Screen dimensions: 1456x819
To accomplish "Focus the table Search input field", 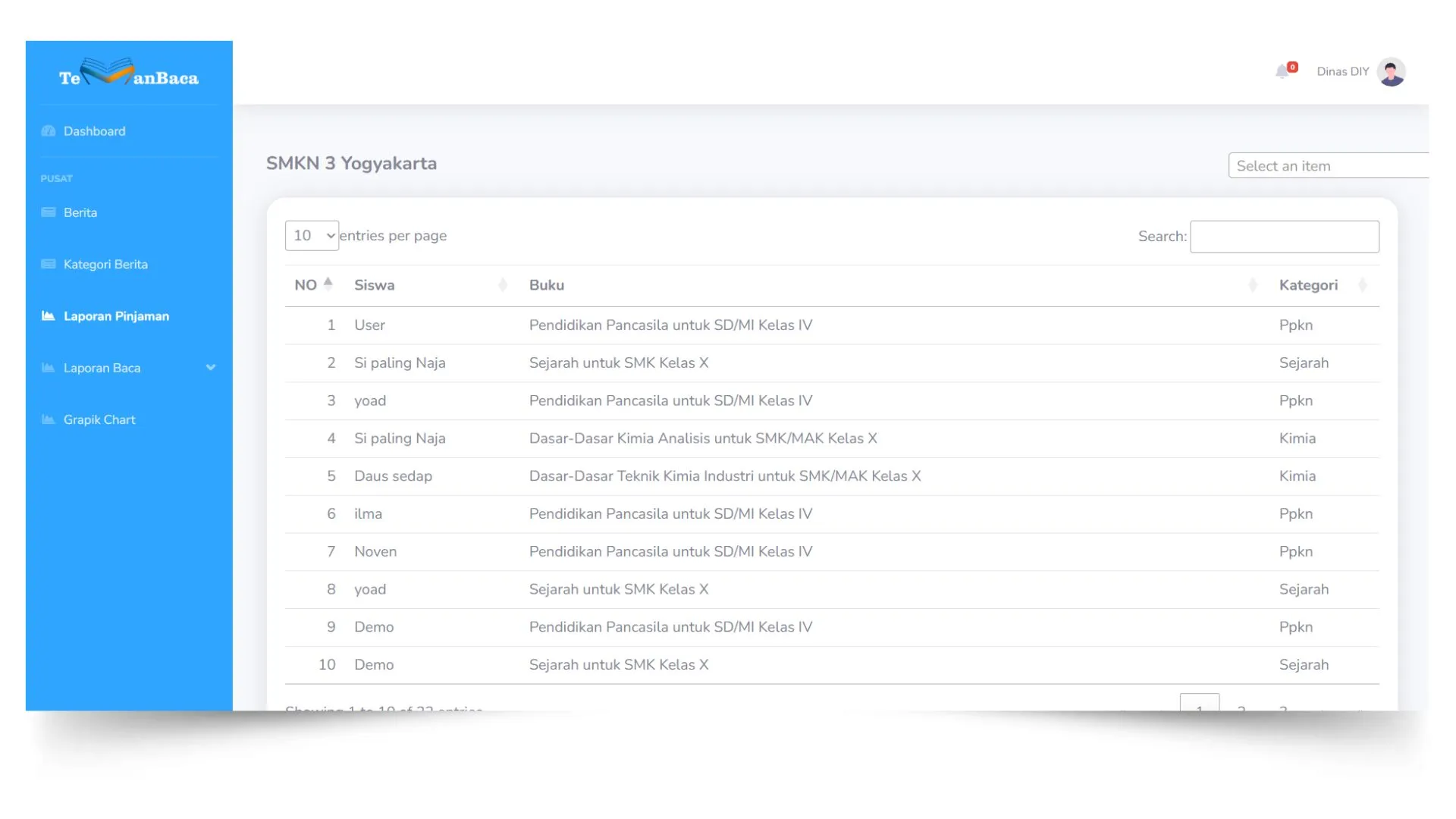I will click(1284, 237).
